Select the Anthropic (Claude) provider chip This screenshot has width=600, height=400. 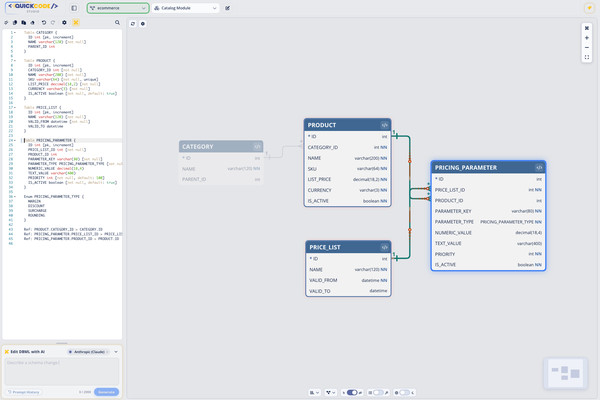88,352
